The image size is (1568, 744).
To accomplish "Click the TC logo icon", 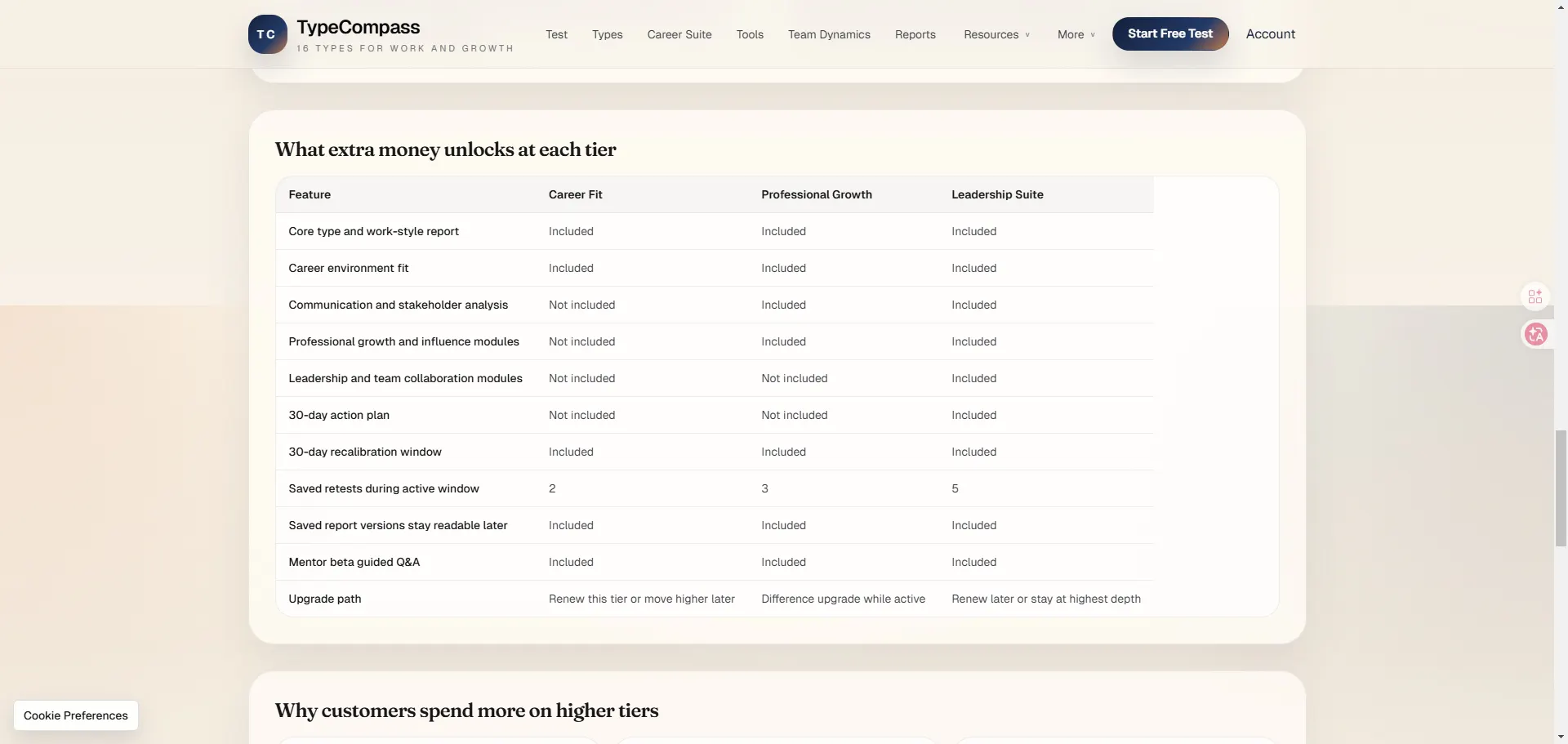I will point(267,34).
